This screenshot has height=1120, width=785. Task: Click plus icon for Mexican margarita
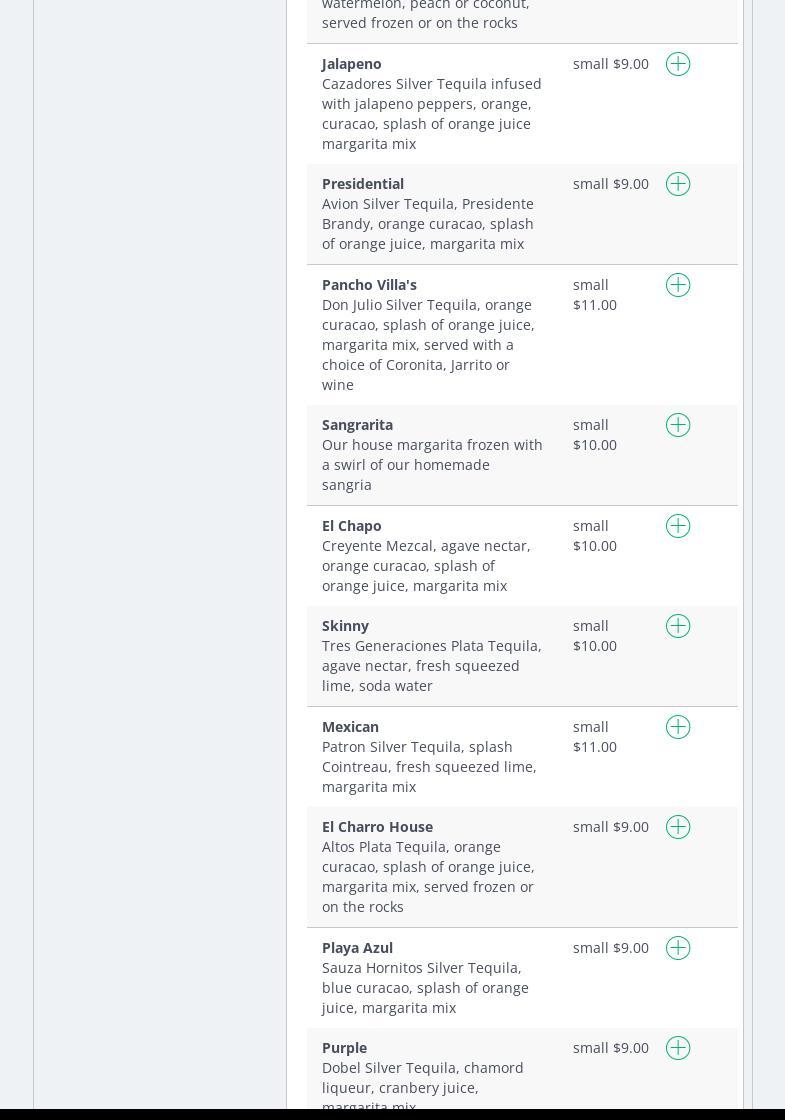[x=678, y=727]
